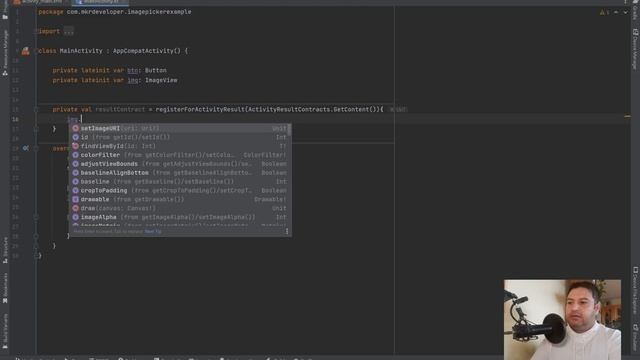Expand the folded import block
This screenshot has height=360, width=640.
coord(36,31)
